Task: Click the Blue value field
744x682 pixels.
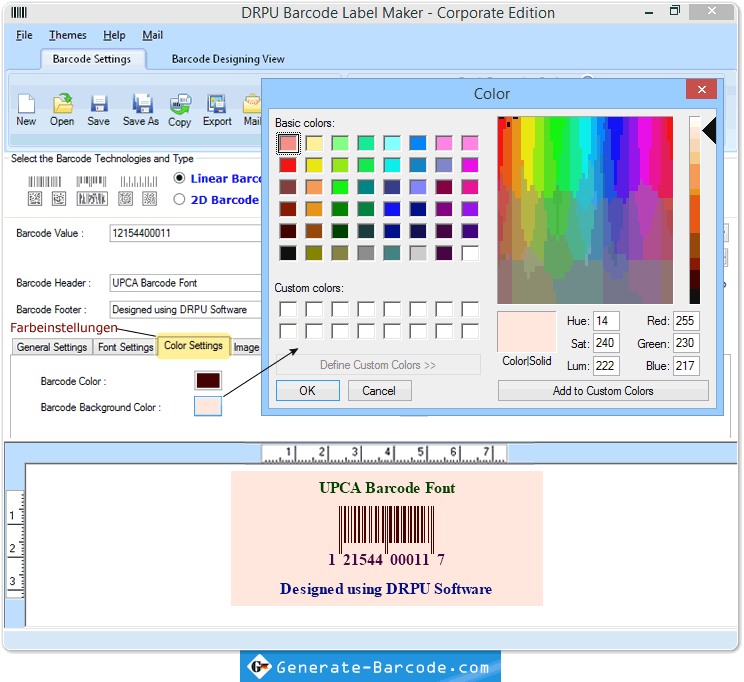Action: (x=686, y=366)
